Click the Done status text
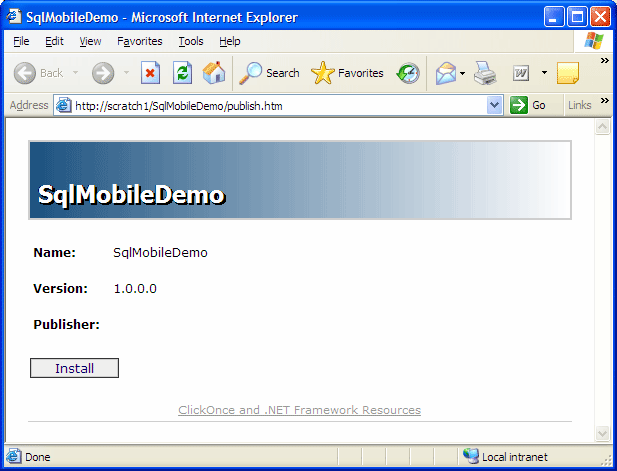This screenshot has height=471, width=617. (x=38, y=457)
